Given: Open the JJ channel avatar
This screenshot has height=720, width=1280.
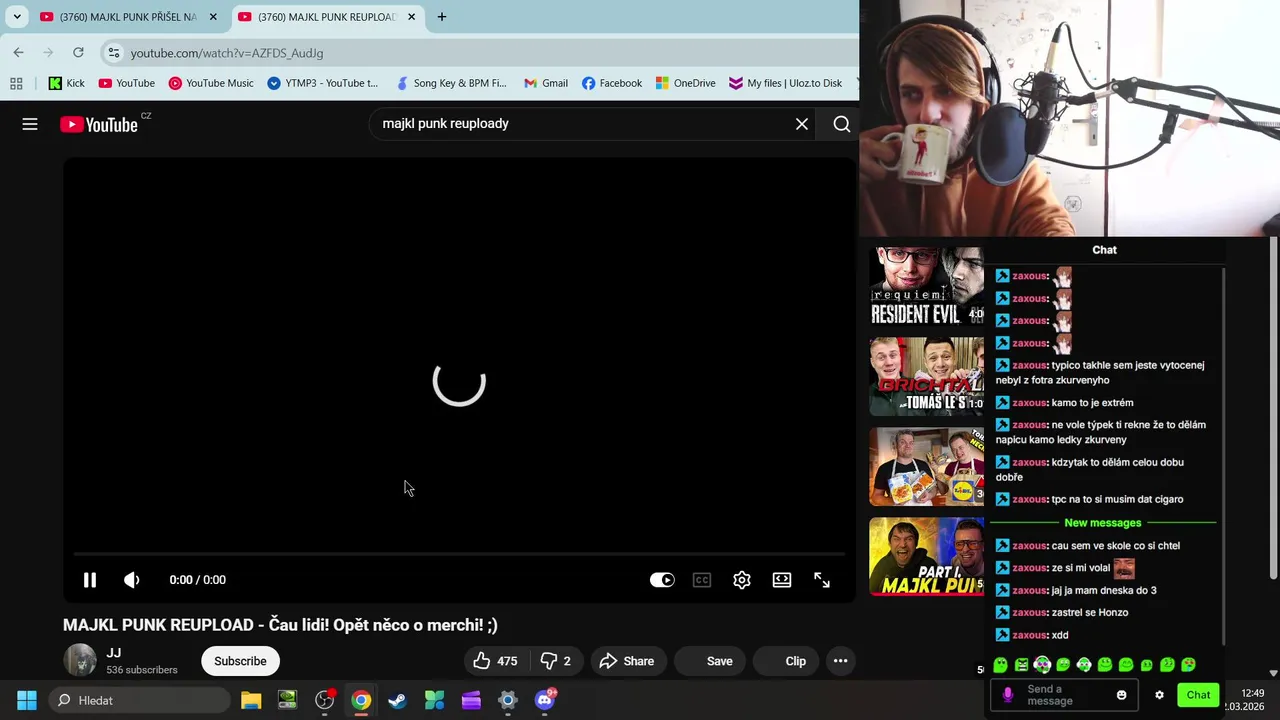Looking at the screenshot, I should click(x=80, y=661).
